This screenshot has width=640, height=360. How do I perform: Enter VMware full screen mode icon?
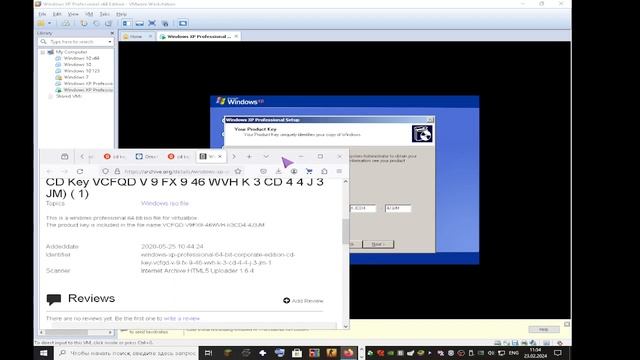coord(152,23)
